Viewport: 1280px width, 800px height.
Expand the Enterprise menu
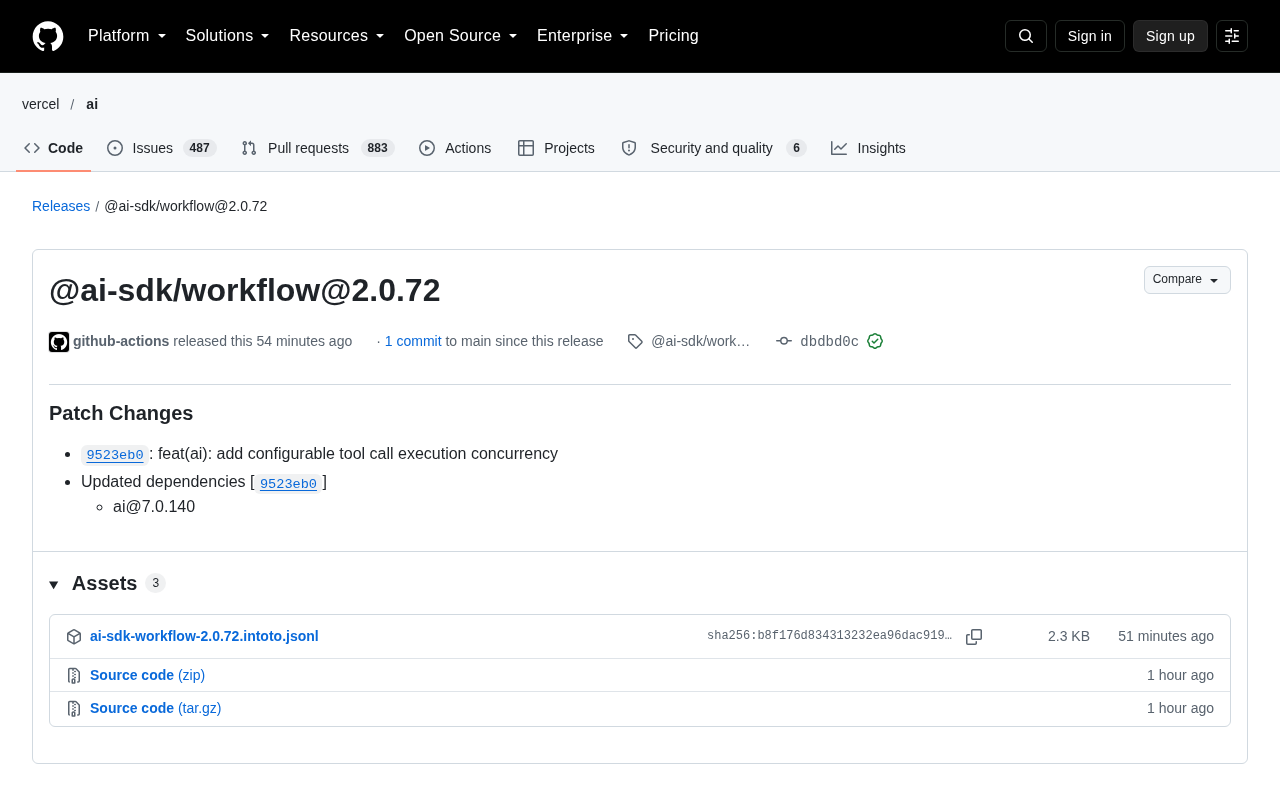583,36
